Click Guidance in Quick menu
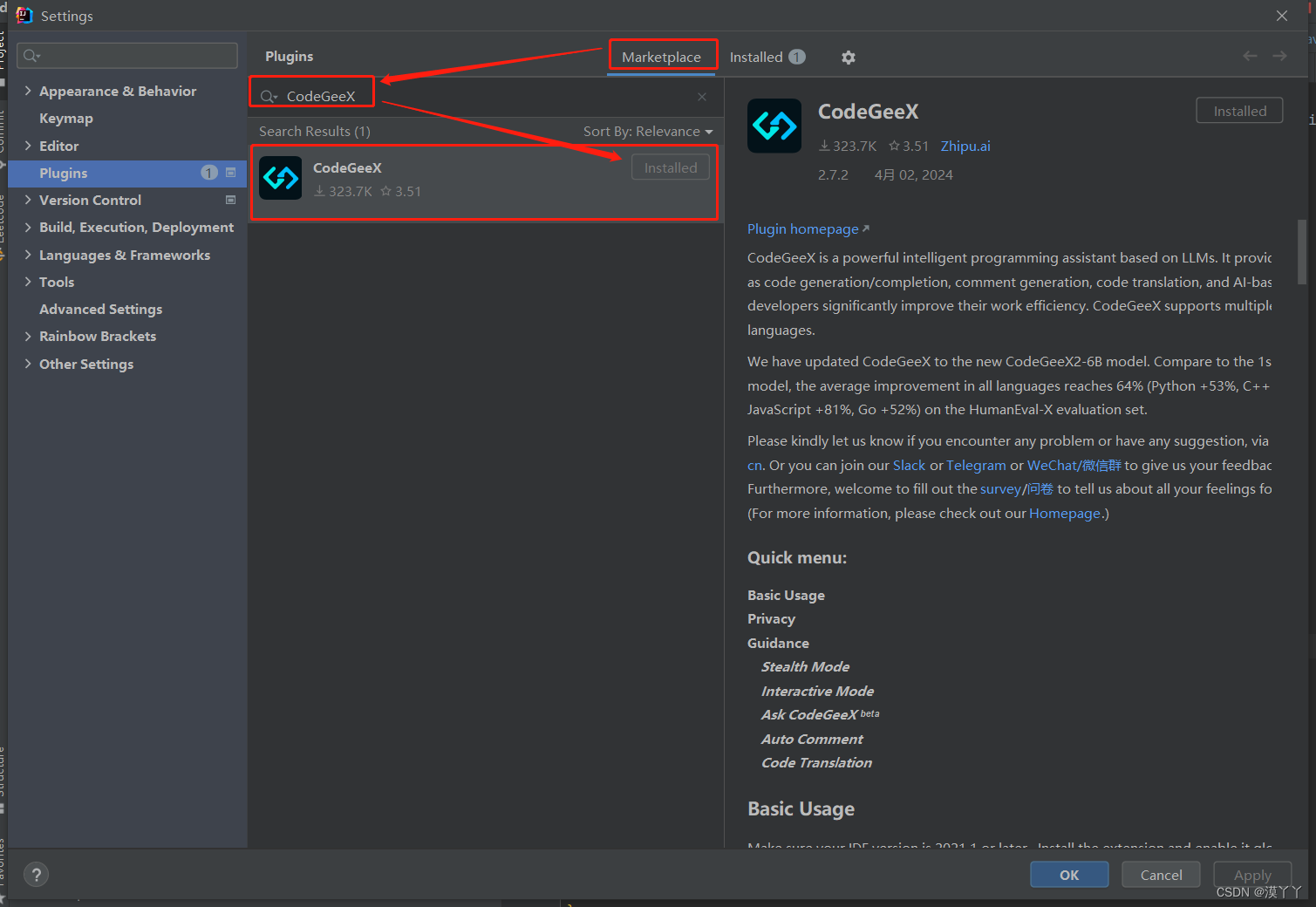The width and height of the screenshot is (1316, 907). tap(778, 643)
